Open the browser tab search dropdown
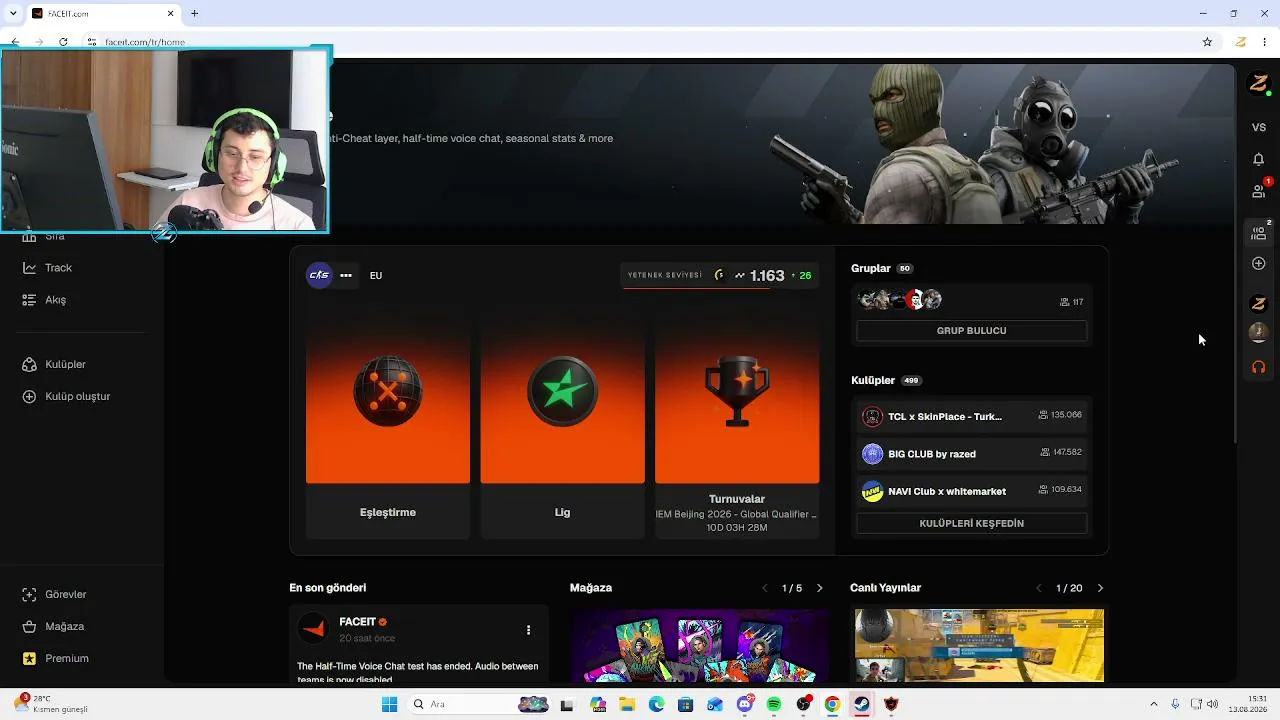 click(x=13, y=14)
